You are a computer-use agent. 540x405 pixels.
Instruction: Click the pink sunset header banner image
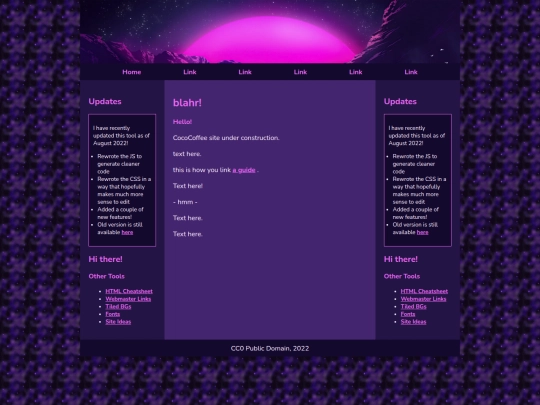tap(270, 32)
